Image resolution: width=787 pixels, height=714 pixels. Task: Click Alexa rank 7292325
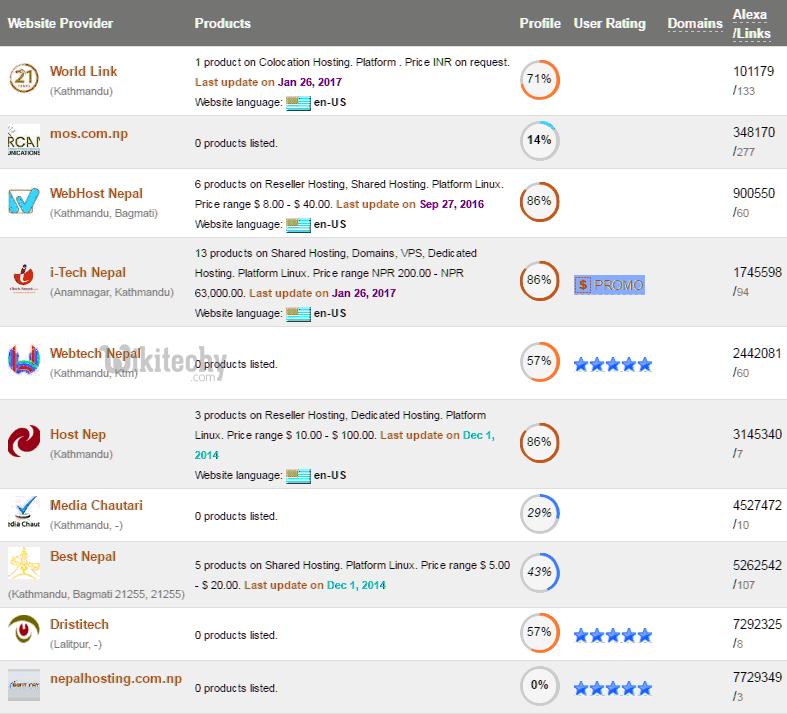[x=757, y=625]
